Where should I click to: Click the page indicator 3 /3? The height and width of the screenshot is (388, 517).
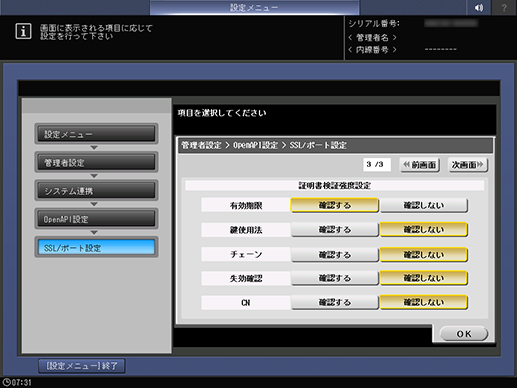(377, 164)
